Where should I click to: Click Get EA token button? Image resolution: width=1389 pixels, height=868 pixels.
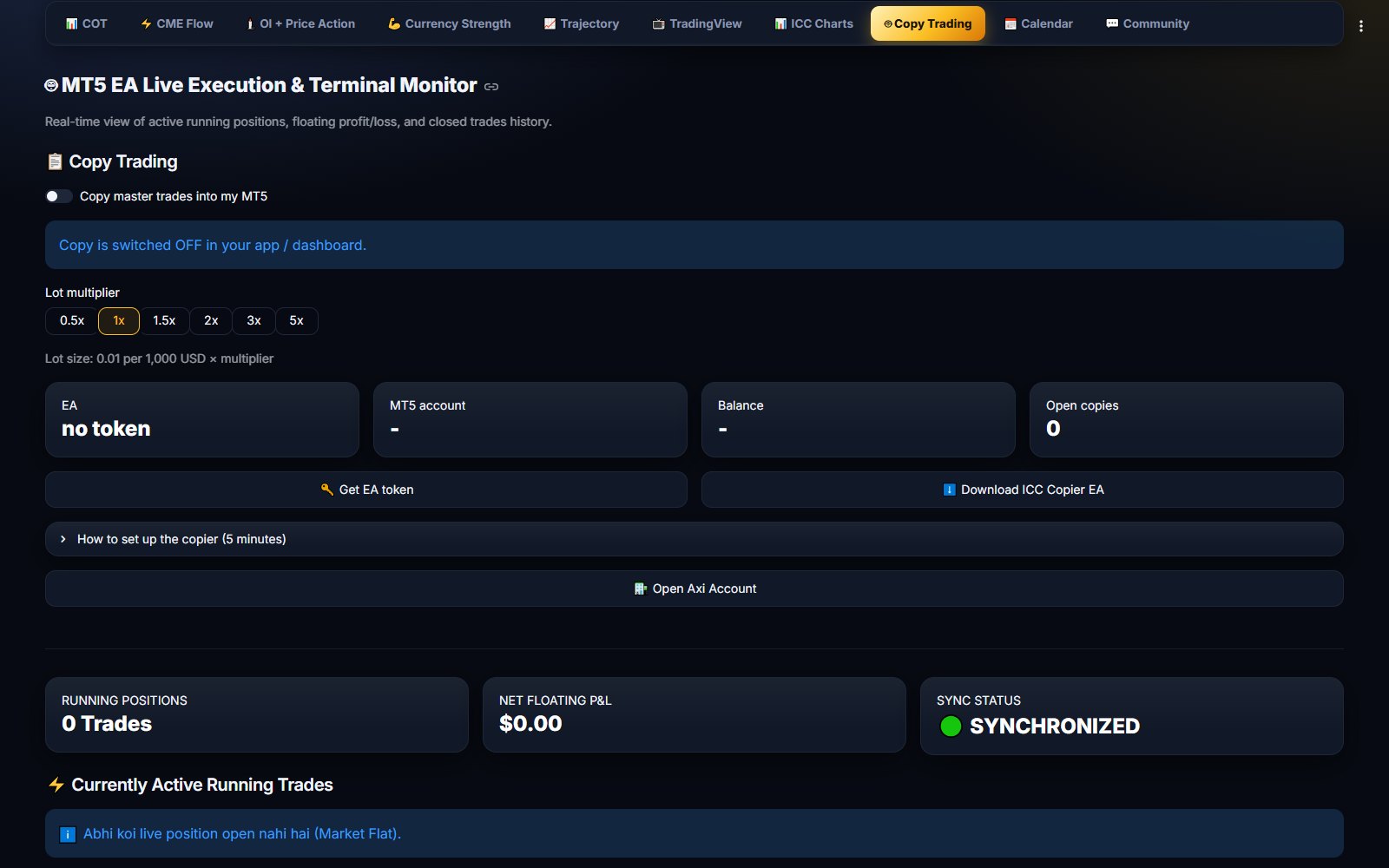366,490
